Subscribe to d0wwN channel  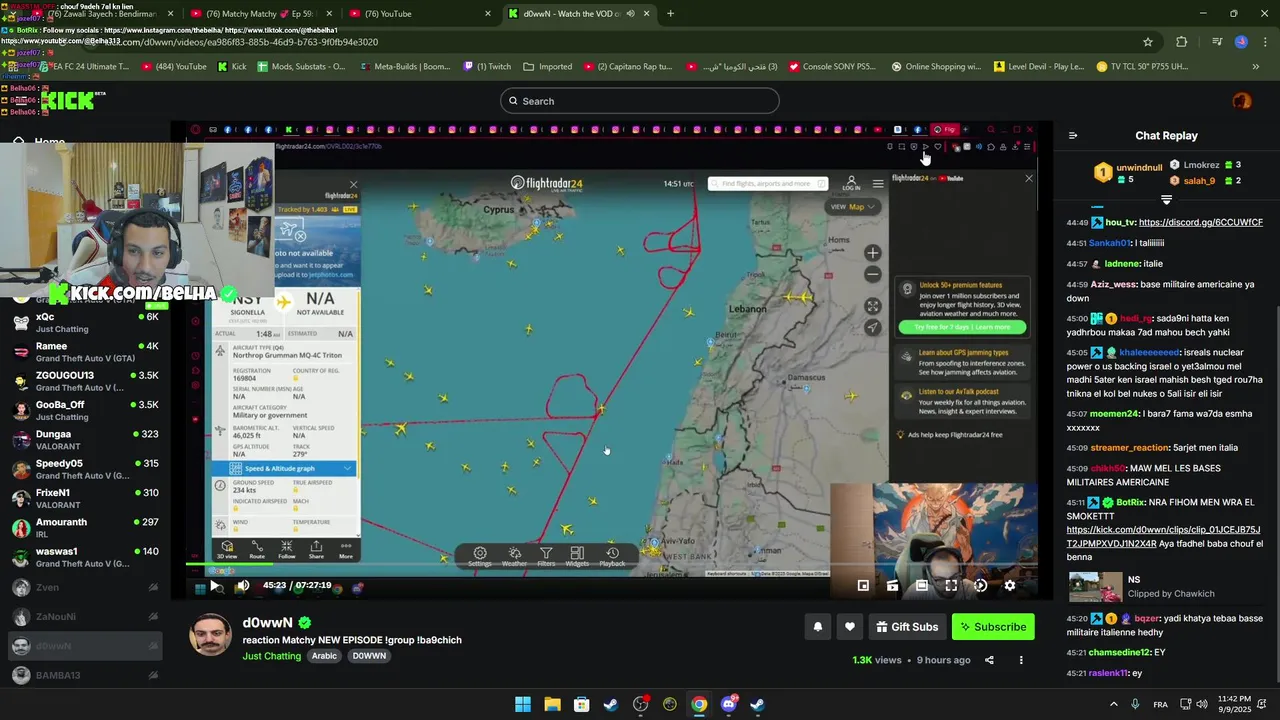pyautogui.click(x=993, y=627)
